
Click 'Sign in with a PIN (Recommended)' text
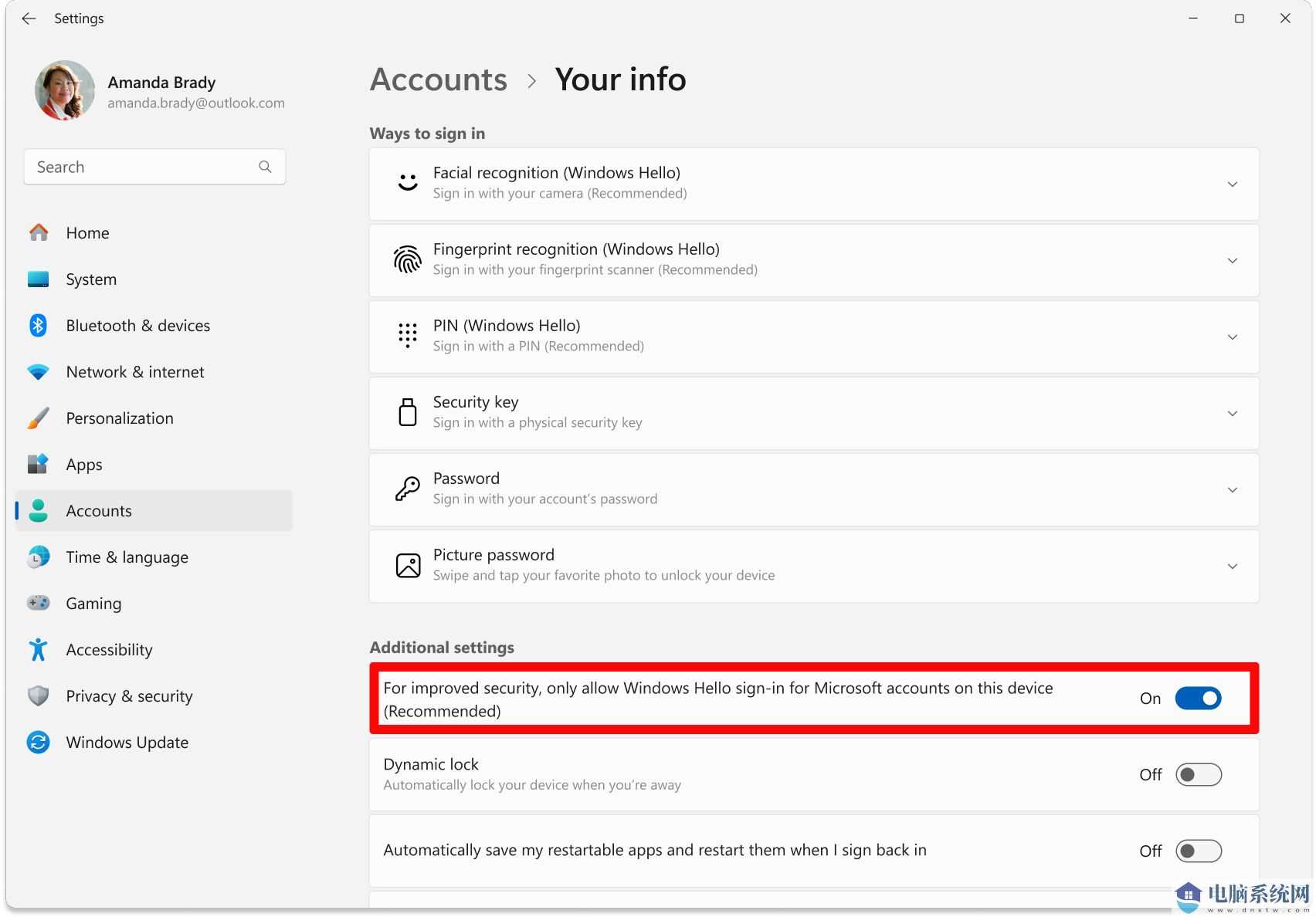point(538,346)
